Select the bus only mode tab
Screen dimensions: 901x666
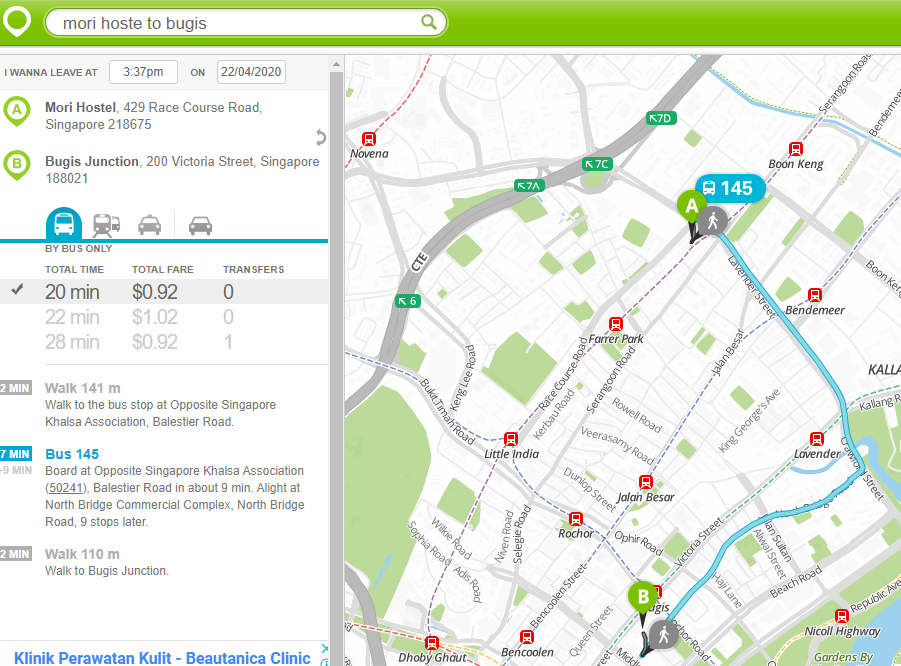[x=64, y=223]
